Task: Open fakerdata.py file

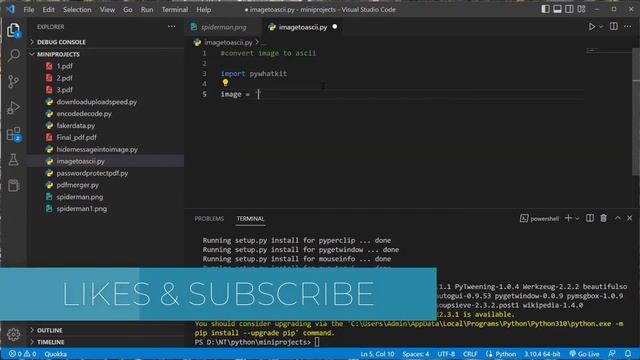Action: point(106,126)
